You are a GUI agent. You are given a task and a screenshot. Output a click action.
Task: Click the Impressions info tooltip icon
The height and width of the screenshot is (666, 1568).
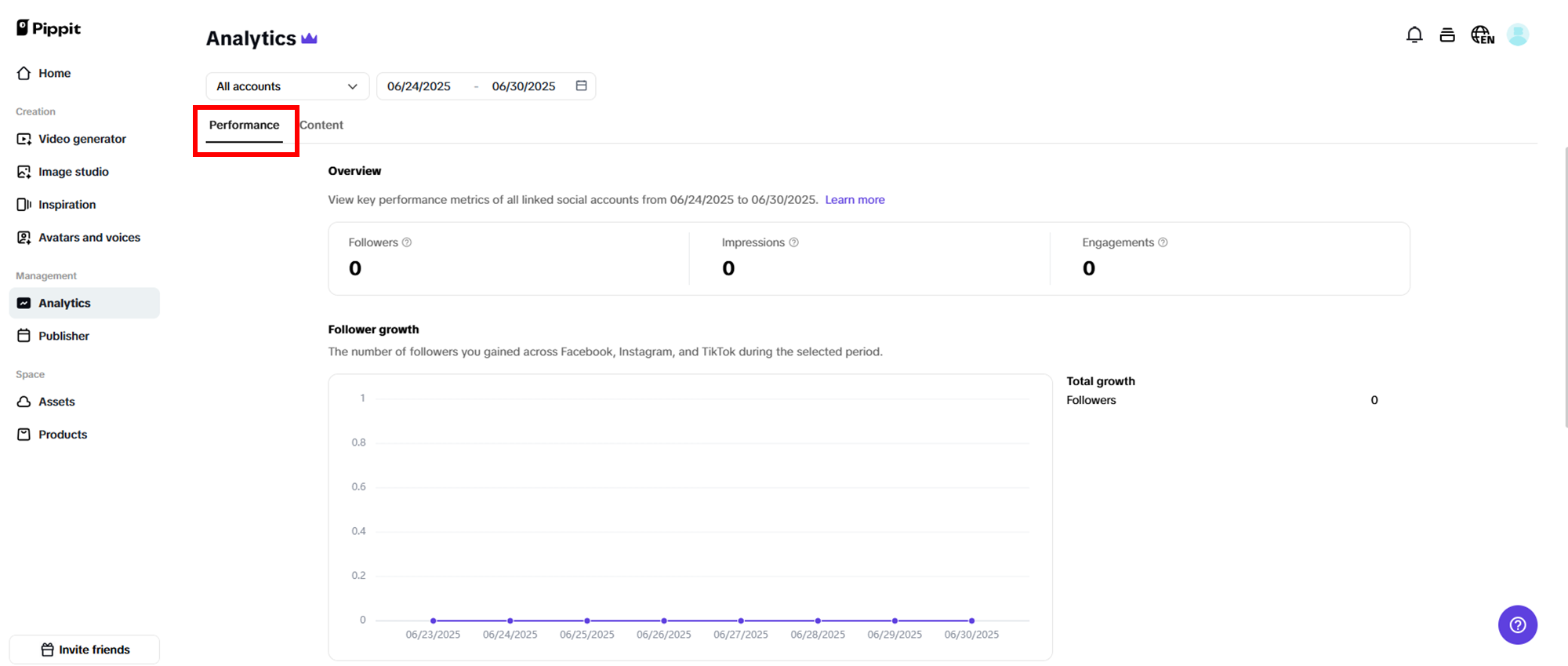(793, 242)
